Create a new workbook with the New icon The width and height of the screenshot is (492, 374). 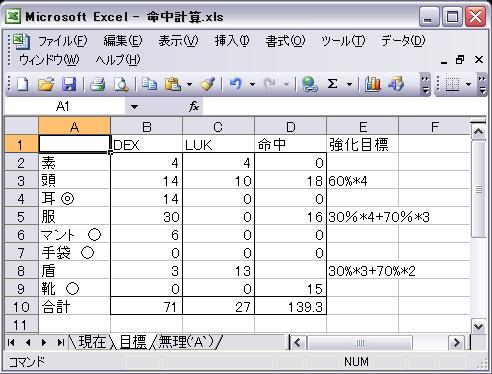pyautogui.click(x=22, y=84)
